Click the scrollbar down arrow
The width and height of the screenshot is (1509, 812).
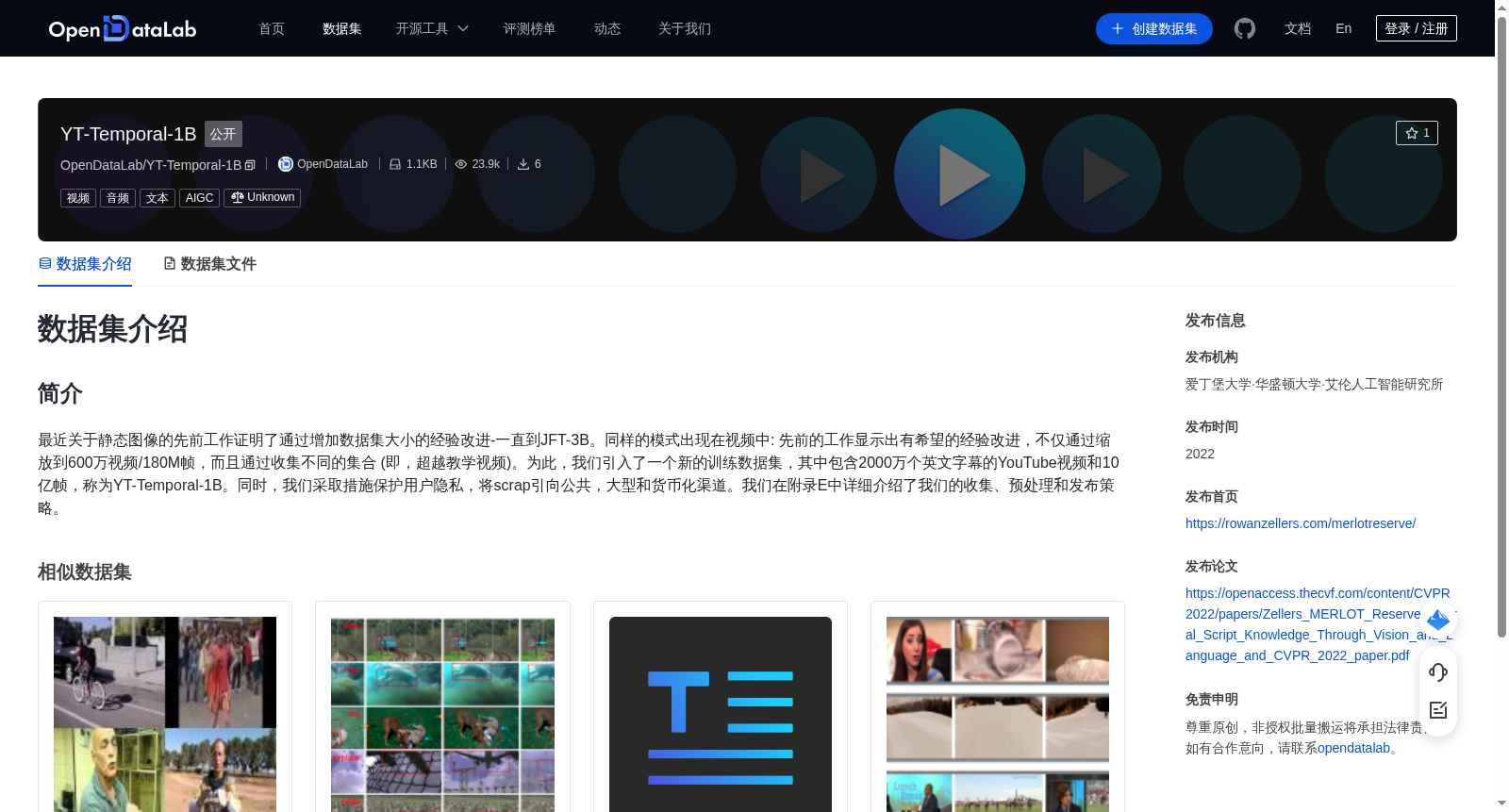tap(1501, 804)
